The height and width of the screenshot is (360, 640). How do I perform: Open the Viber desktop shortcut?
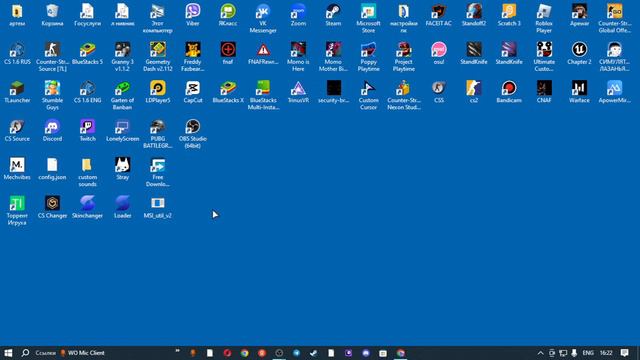193,15
